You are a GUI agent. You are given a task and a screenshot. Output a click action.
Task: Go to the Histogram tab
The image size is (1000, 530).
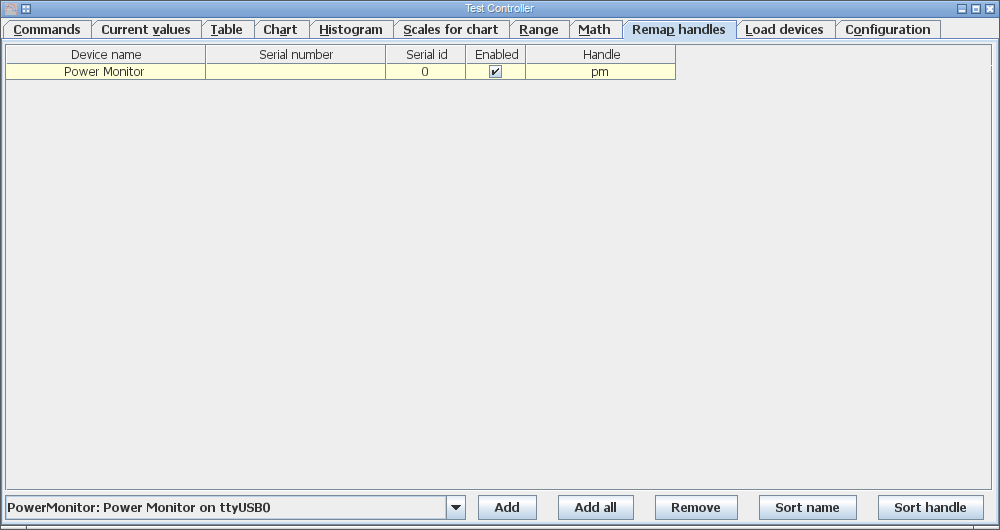tap(351, 30)
